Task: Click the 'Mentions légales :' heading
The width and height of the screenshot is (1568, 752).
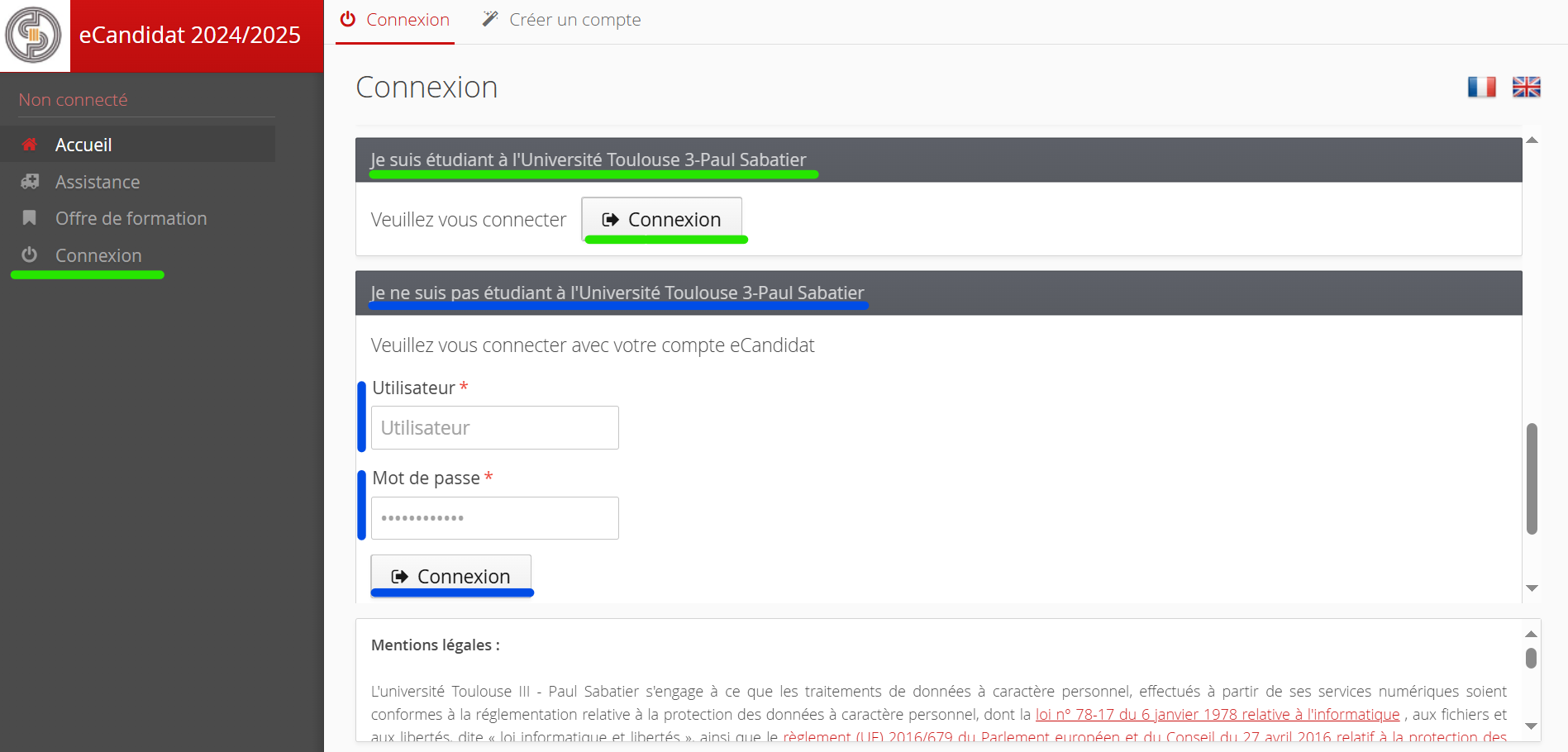Action: coord(436,645)
